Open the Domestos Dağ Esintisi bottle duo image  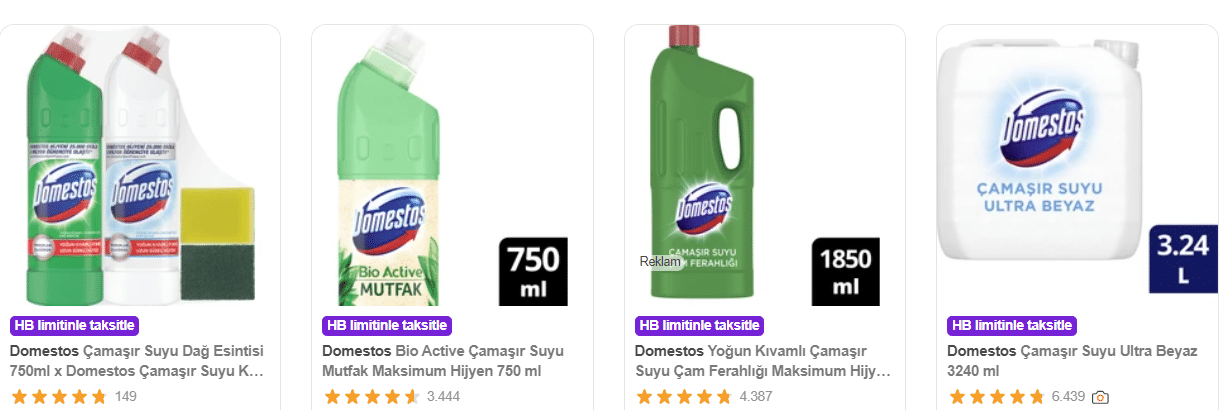point(140,167)
